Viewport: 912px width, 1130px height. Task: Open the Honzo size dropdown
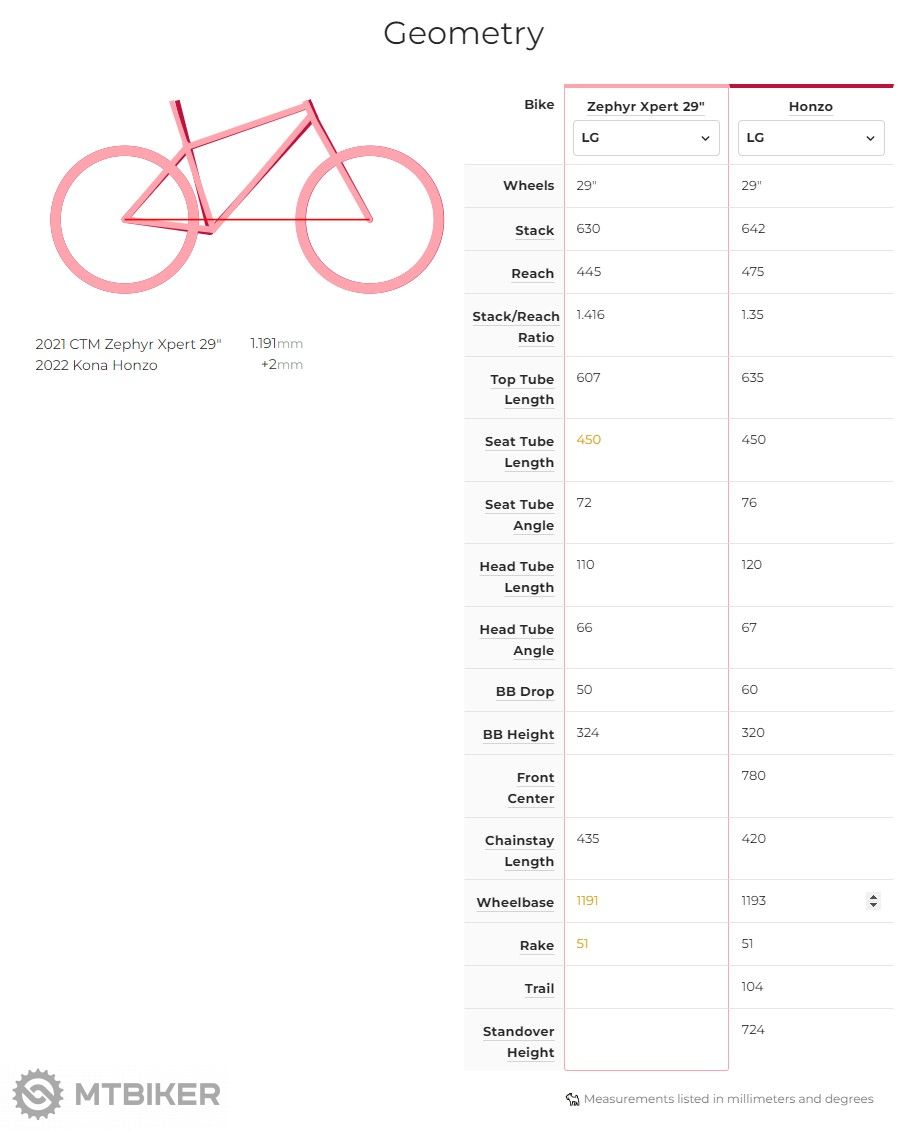pos(811,138)
